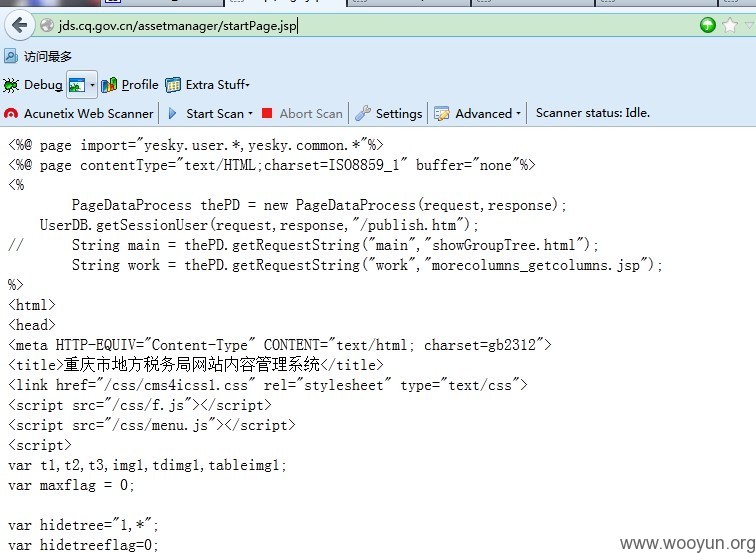This screenshot has width=756, height=553.
Task: Click the Acunetix red logo icon
Action: (11, 114)
